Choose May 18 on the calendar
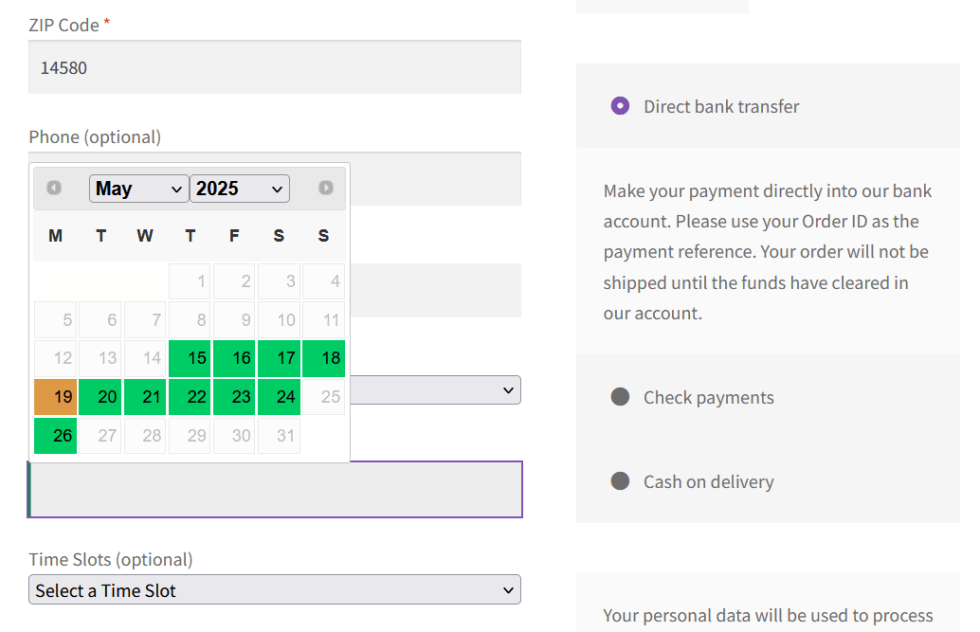The image size is (980, 632). tap(324, 358)
